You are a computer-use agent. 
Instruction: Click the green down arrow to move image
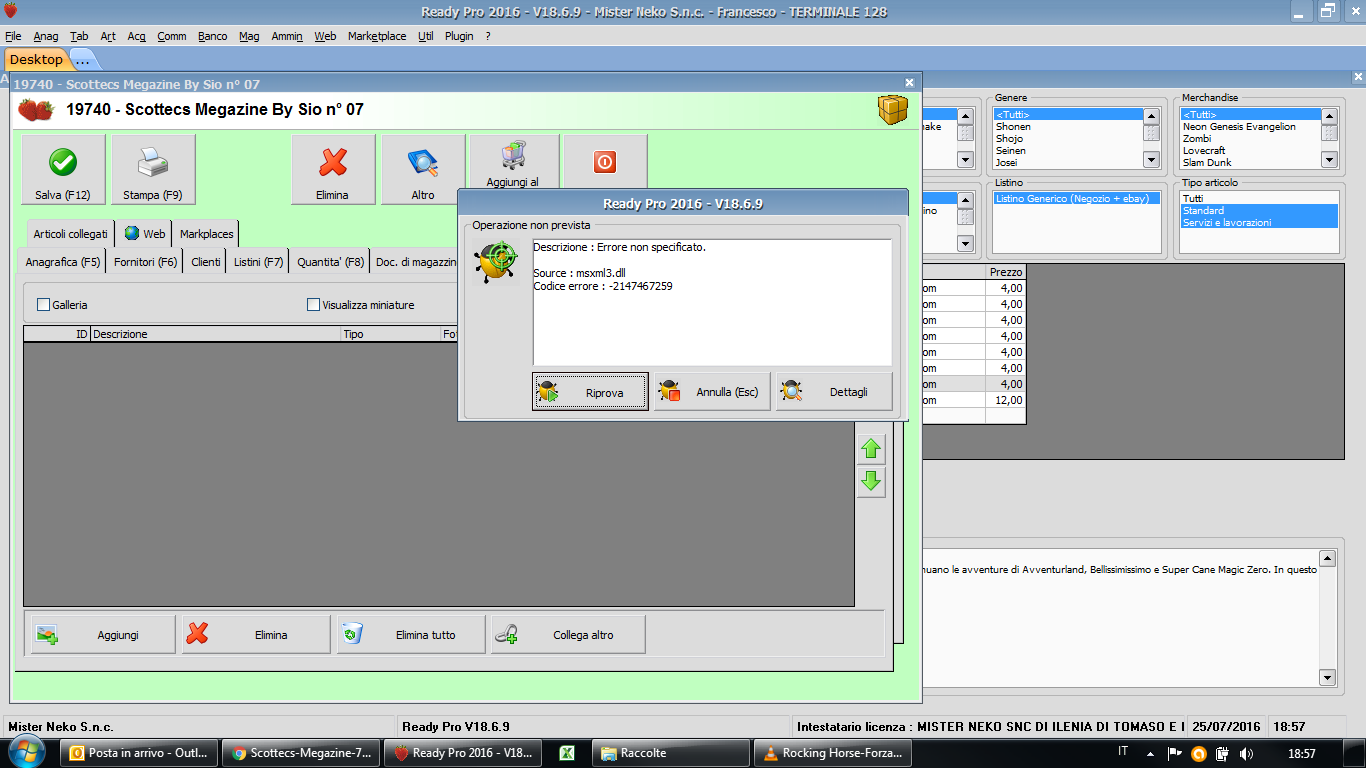(x=871, y=483)
